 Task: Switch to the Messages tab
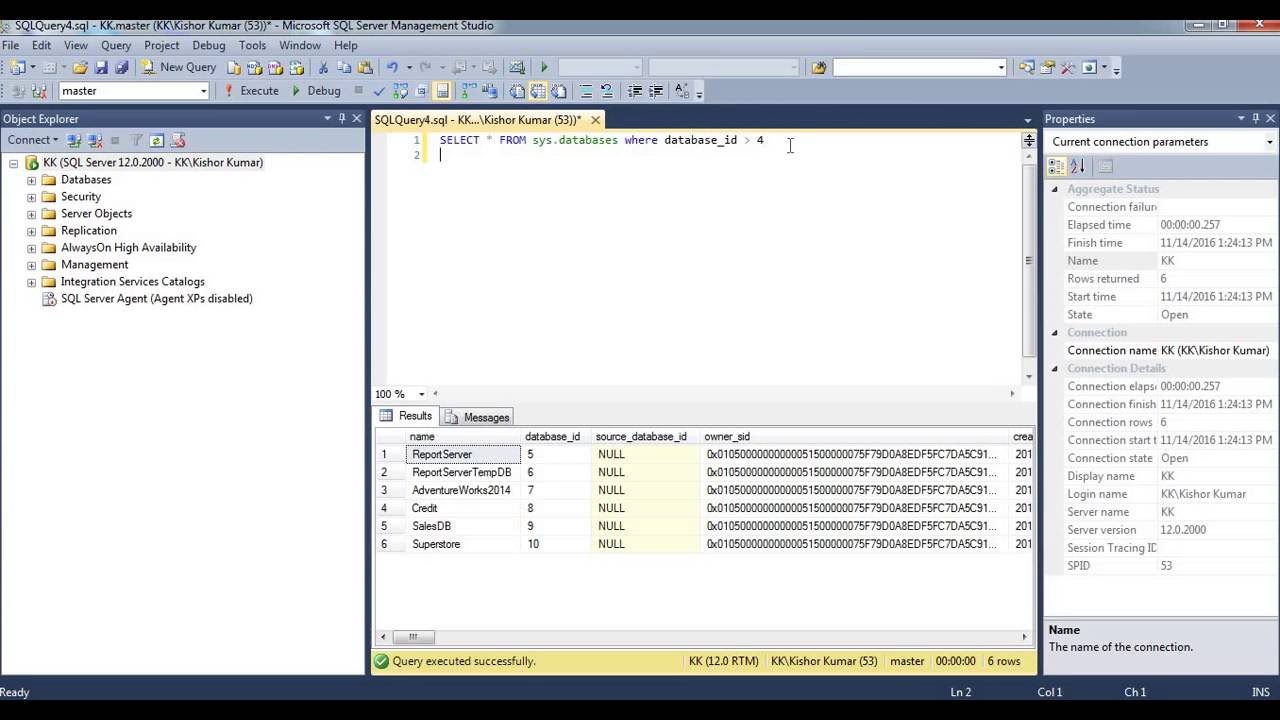click(477, 417)
